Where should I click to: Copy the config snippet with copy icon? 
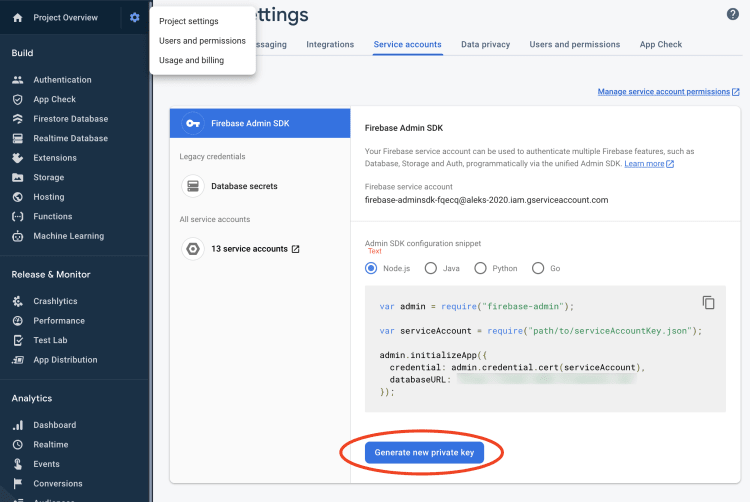point(708,303)
